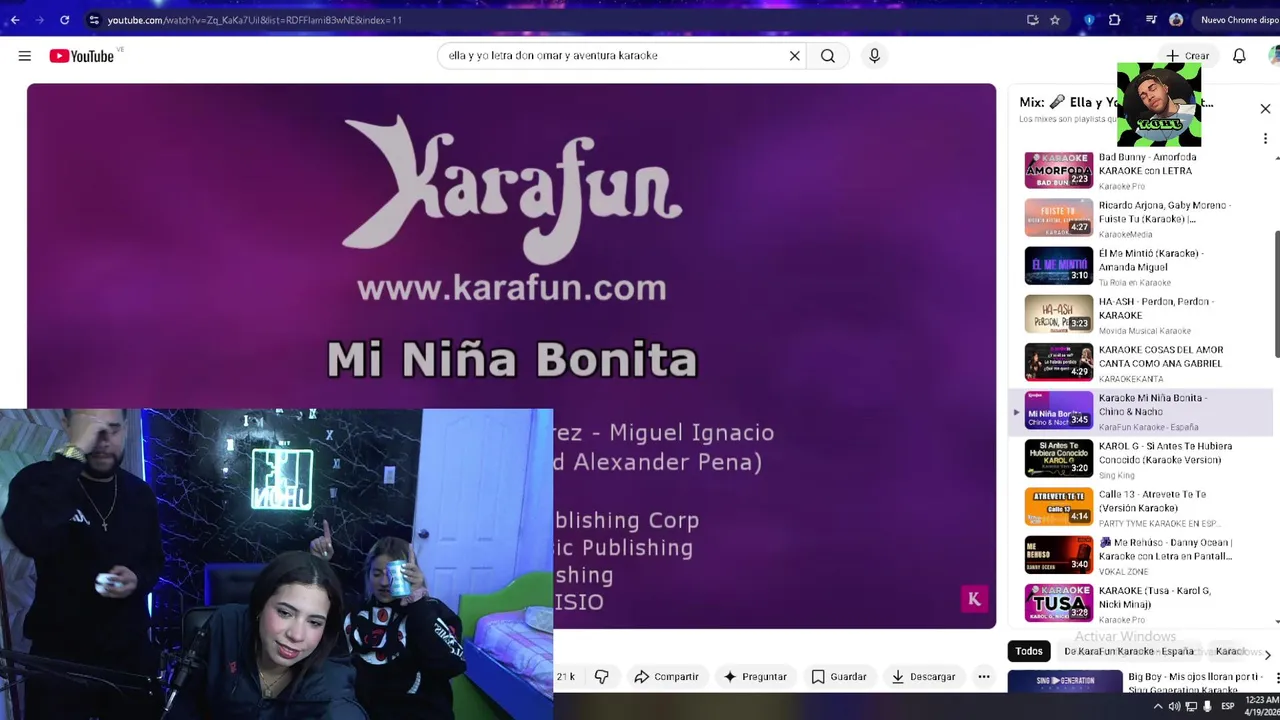This screenshot has width=1280, height=720.
Task: Run search with the magnifier button
Action: 828,56
